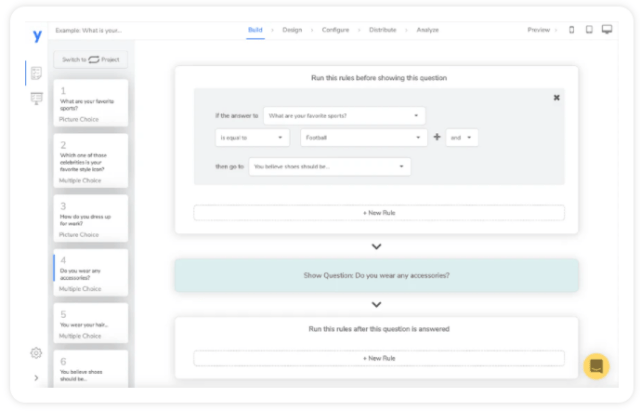This screenshot has width=640, height=411.
Task: Switch to the Design tab
Action: [292, 30]
